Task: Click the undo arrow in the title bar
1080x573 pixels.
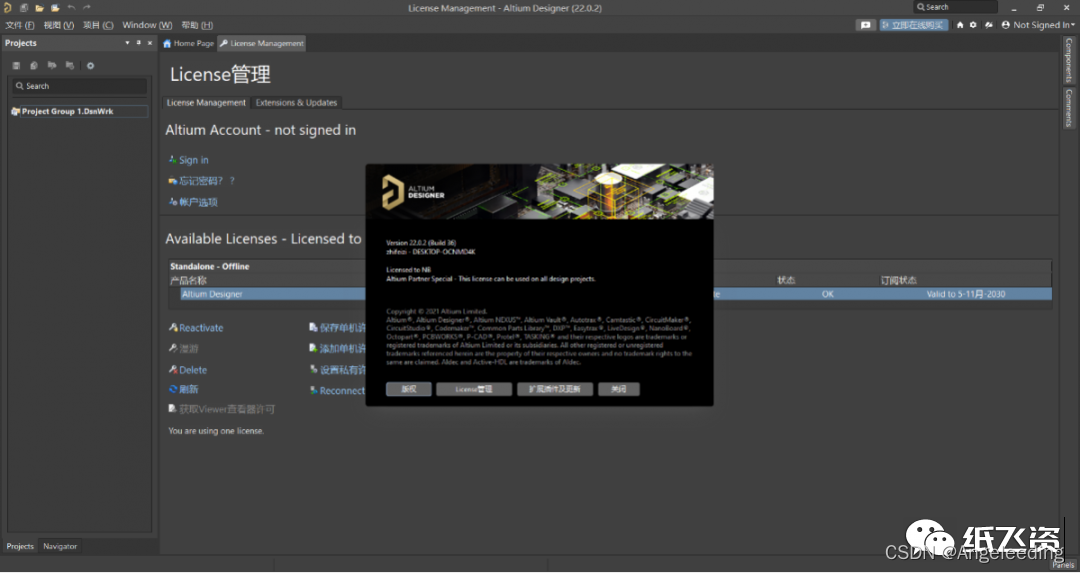Action: tap(71, 8)
